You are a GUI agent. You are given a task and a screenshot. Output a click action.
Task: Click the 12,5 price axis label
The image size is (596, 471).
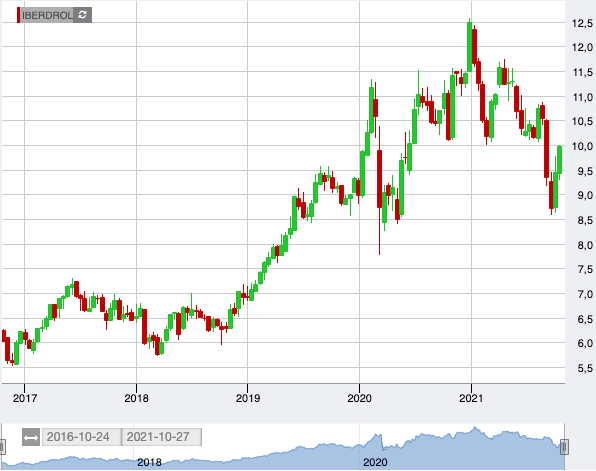click(x=583, y=23)
